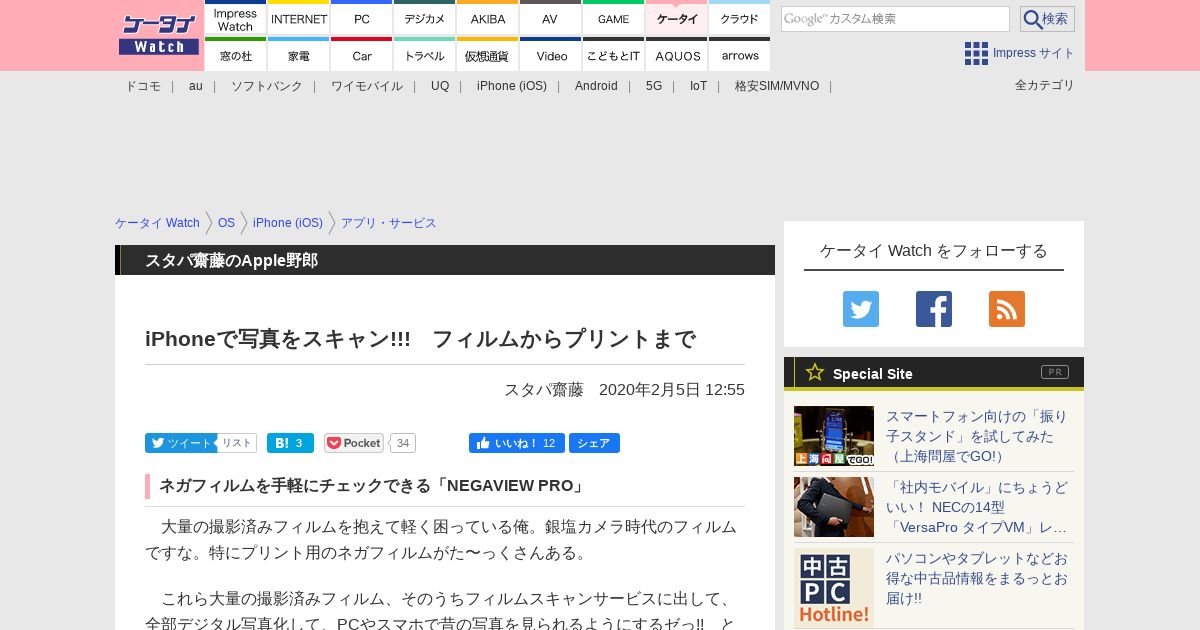
Task: Open the GAME tab
Action: [614, 18]
